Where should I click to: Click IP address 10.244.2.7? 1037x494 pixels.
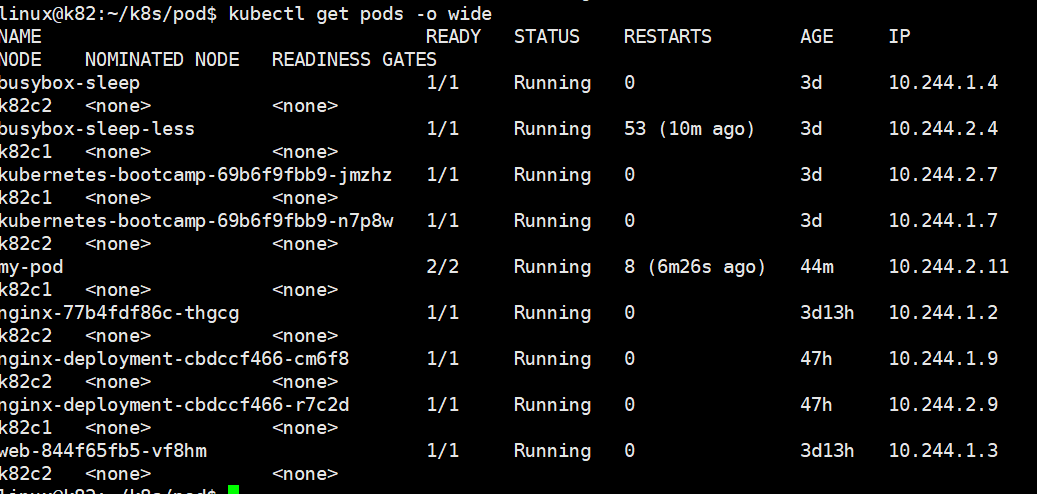point(943,175)
